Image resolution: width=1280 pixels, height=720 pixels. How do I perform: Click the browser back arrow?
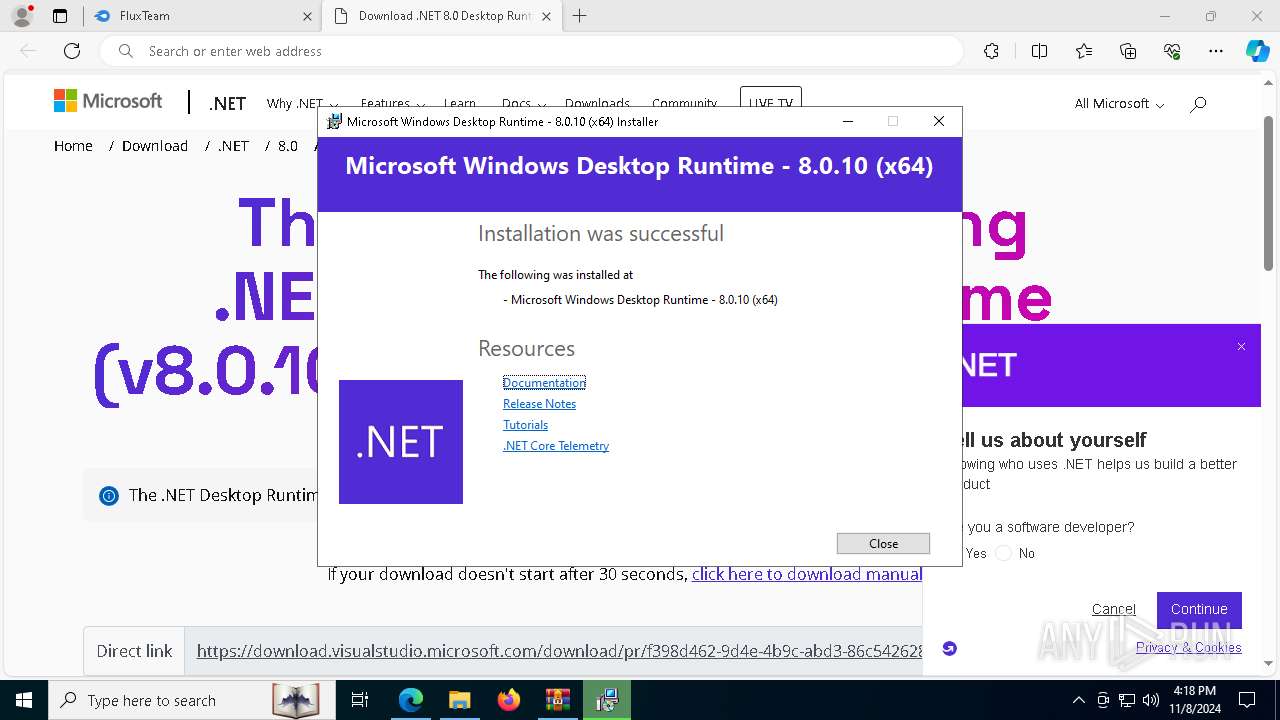click(28, 51)
